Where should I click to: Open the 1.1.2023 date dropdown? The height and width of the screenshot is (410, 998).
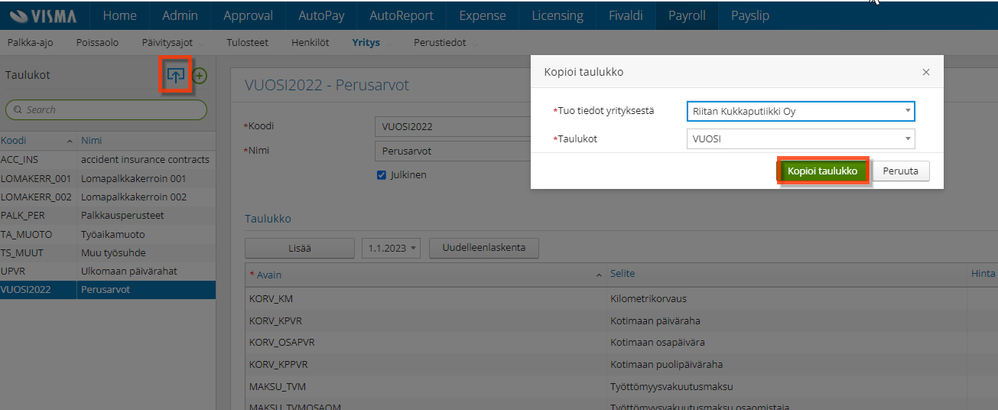(391, 247)
